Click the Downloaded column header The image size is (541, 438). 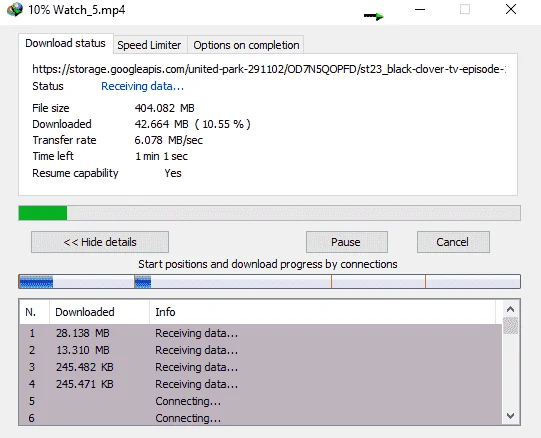pyautogui.click(x=99, y=312)
